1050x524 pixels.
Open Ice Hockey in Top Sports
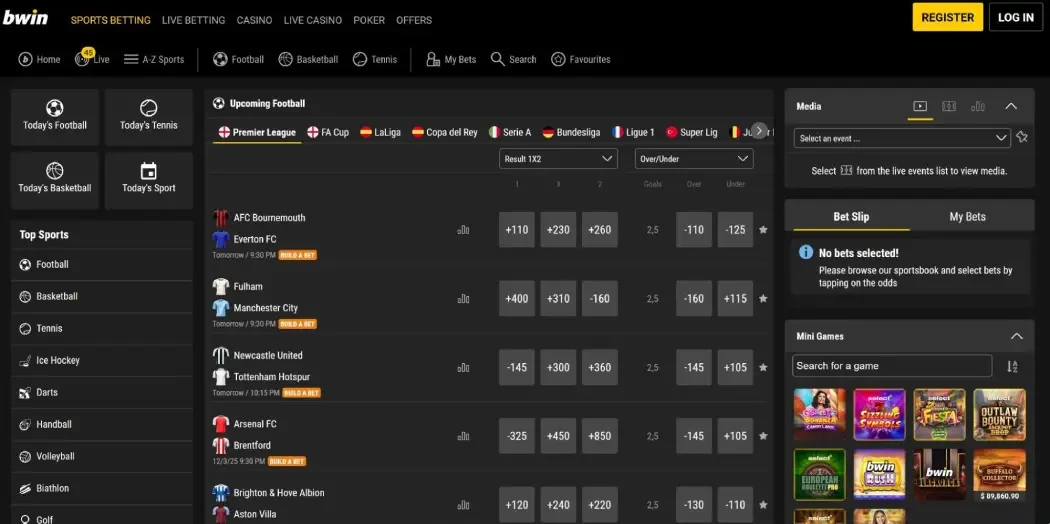[x=102, y=360]
